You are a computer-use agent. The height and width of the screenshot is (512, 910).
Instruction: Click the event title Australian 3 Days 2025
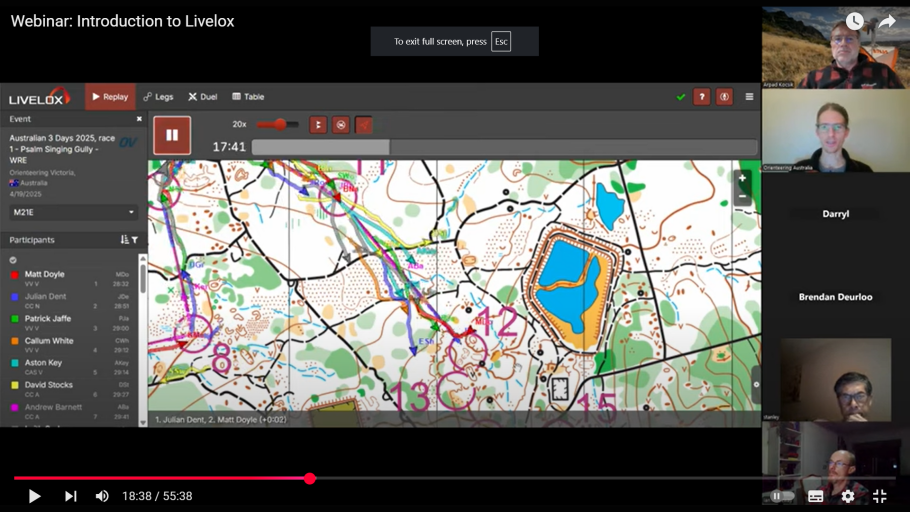pyautogui.click(x=62, y=149)
